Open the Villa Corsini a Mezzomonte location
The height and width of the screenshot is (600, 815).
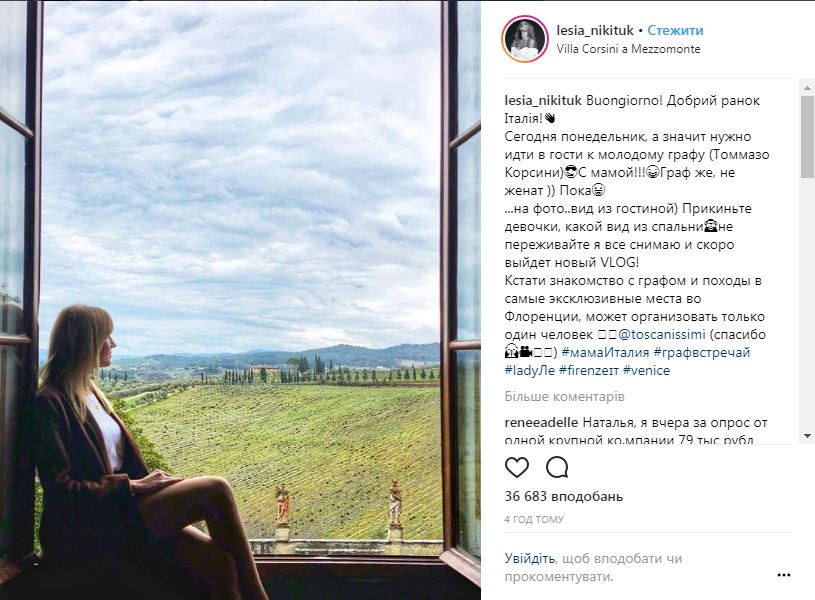click(628, 49)
